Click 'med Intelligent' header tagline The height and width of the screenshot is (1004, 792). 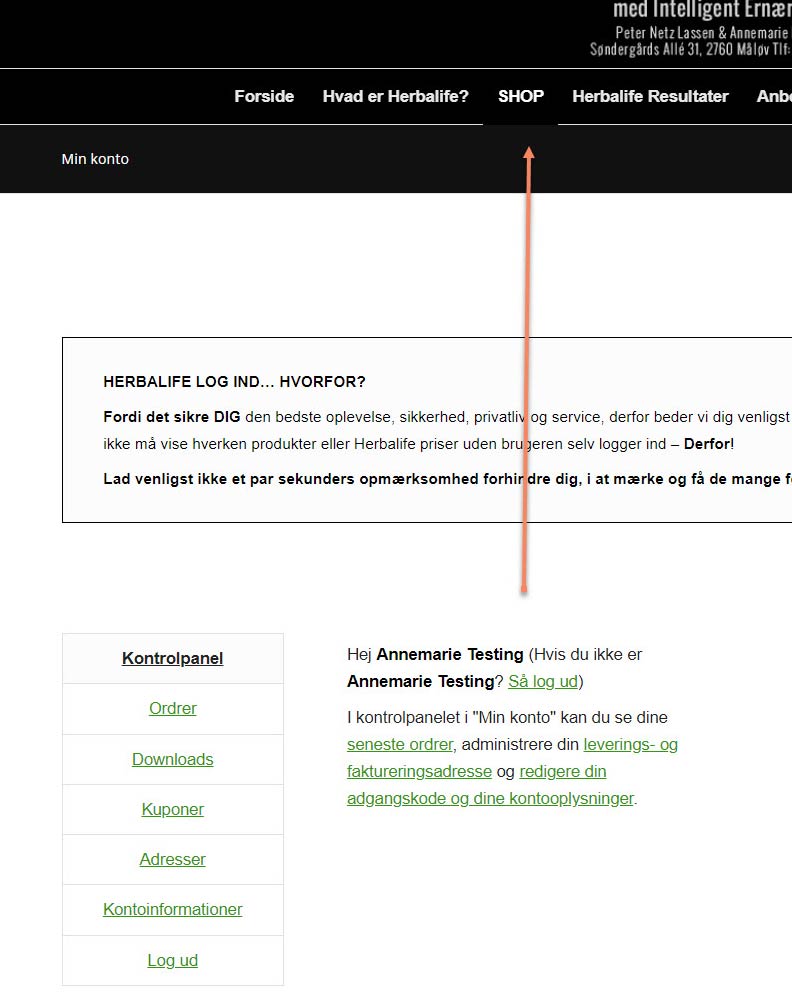tap(675, 9)
